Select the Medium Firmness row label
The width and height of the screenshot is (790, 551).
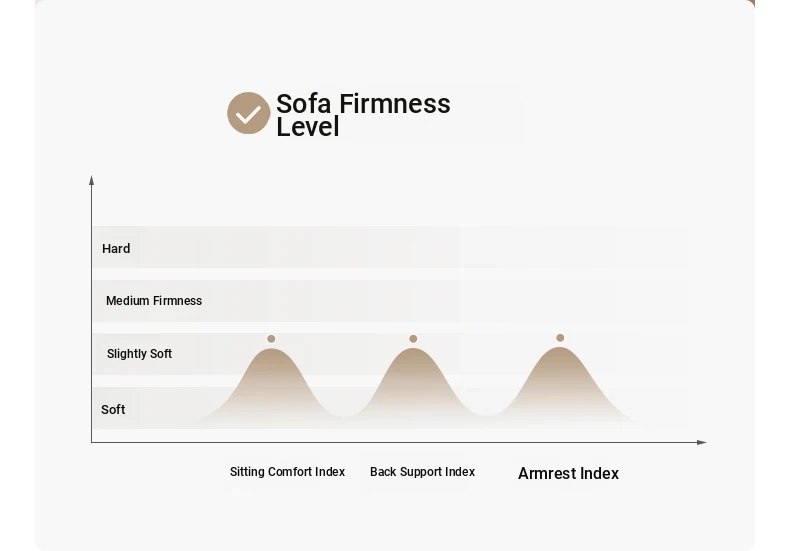tap(154, 301)
